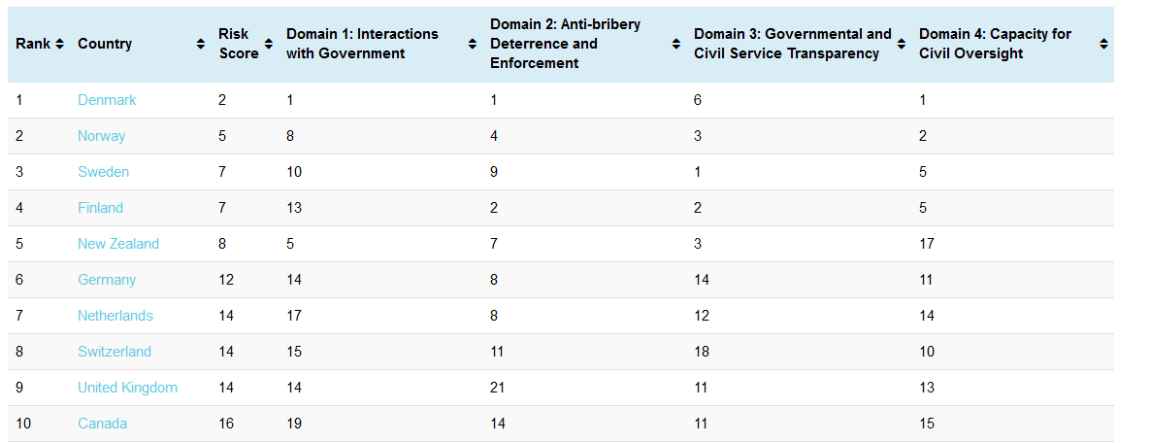Go to the Netherlands link
This screenshot has height=443, width=1150.
coord(115,316)
